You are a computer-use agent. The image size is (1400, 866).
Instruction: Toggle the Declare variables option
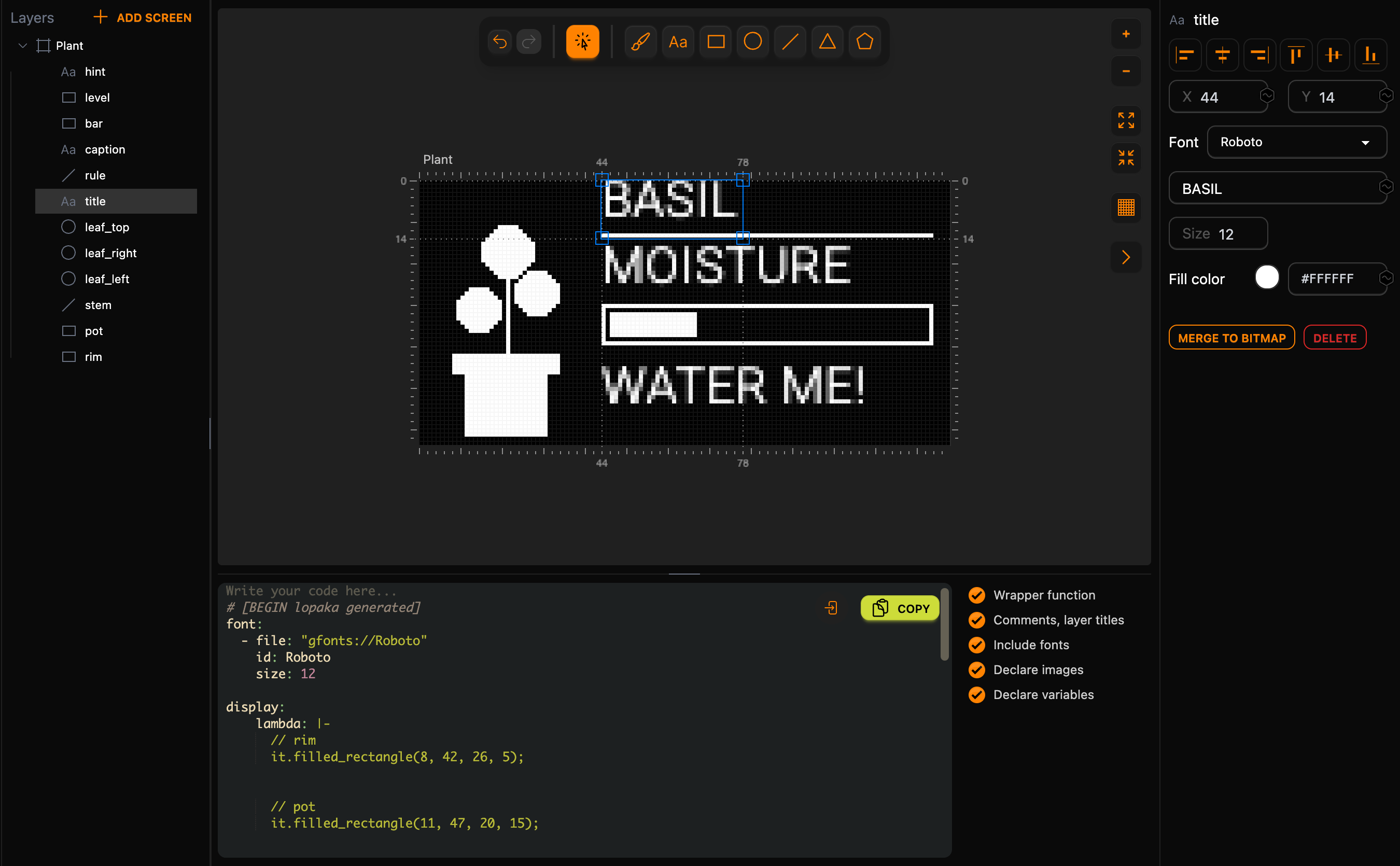pos(1031,695)
